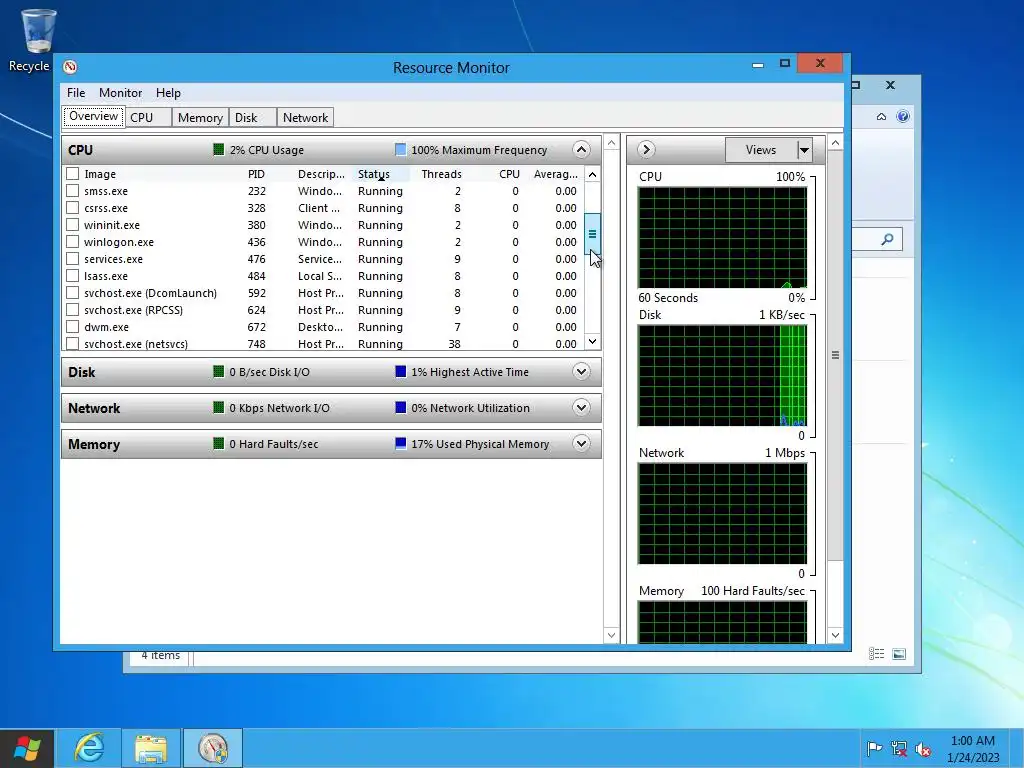Click the Resource Monitor taskbar icon
The width and height of the screenshot is (1024, 768).
(213, 748)
